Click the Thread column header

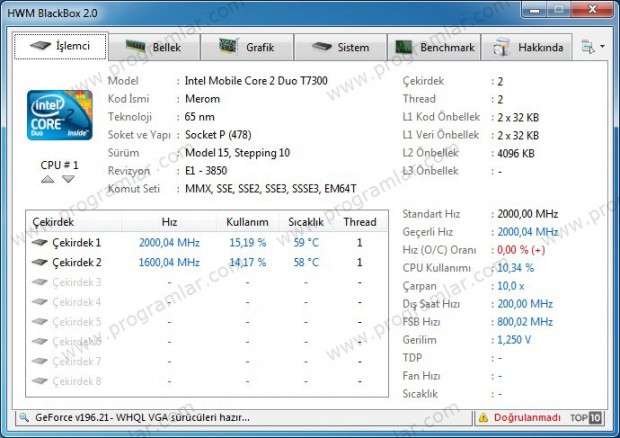coord(359,222)
